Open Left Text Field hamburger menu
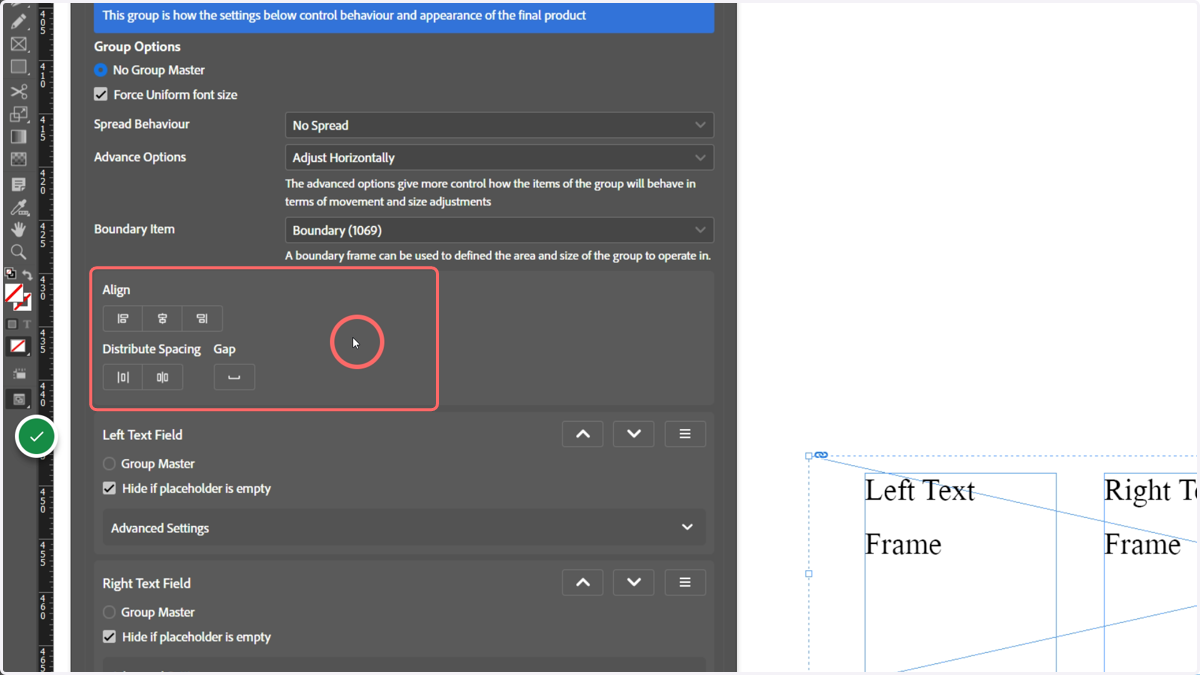The width and height of the screenshot is (1200, 675). pos(685,434)
